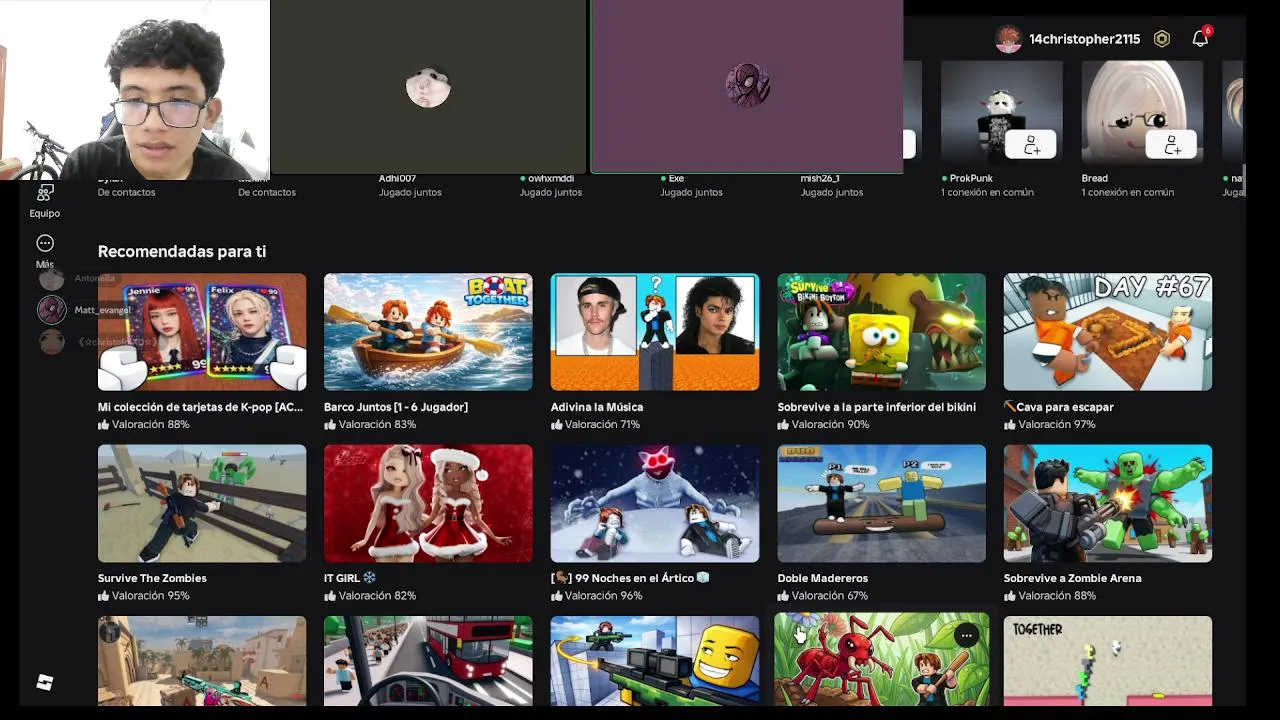Open the Mi colección de tarjetas de K-pop game
The width and height of the screenshot is (1280, 720).
[202, 332]
